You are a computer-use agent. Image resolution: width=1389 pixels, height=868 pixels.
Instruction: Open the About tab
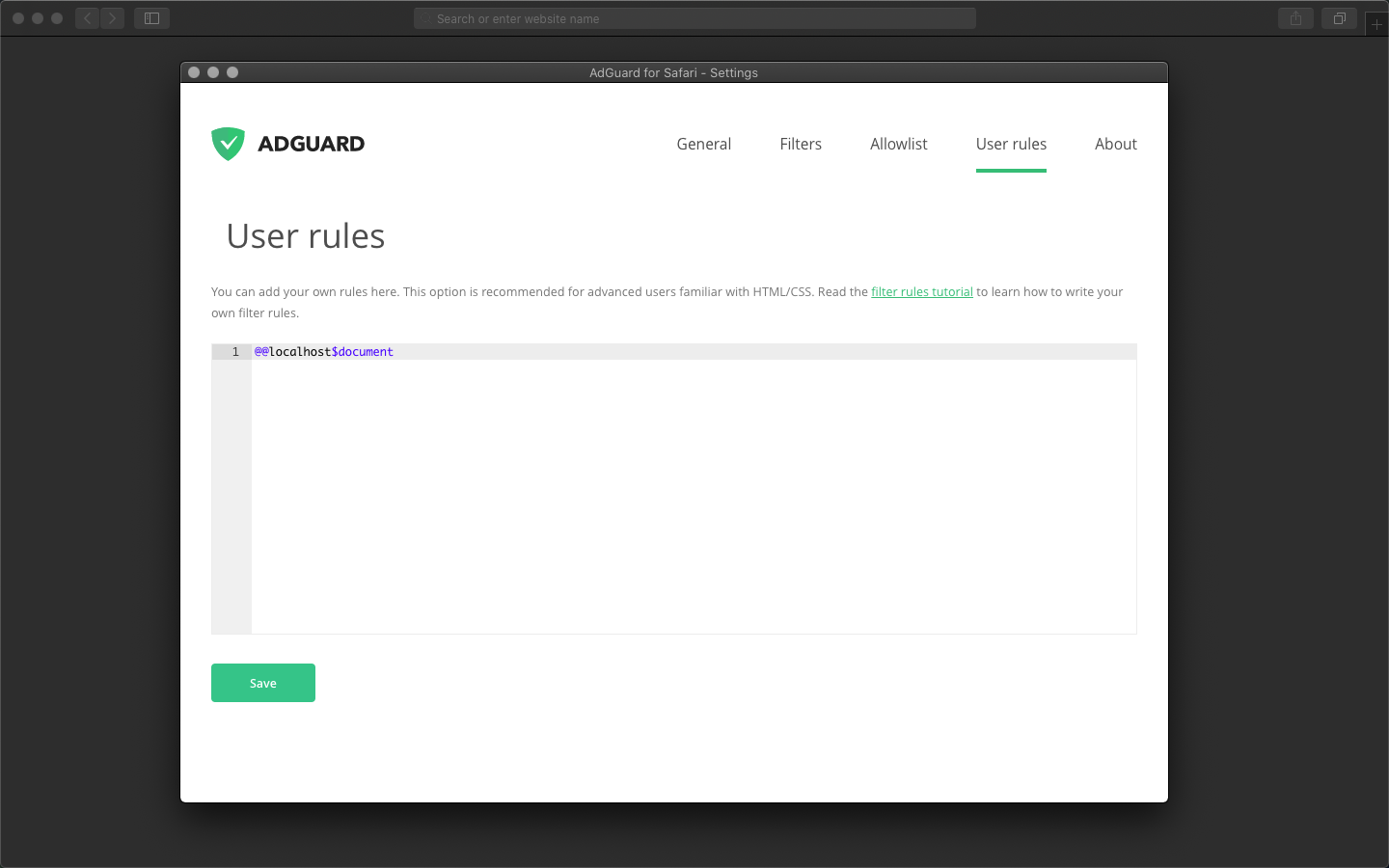[x=1116, y=143]
